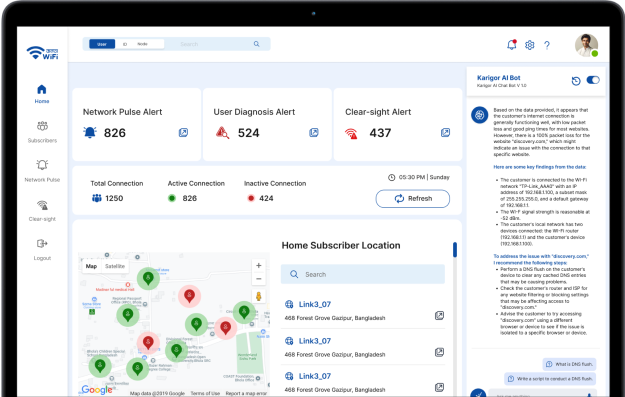Toggle the Karigor AI Bot switch
This screenshot has width=625, height=397.
tap(593, 80)
